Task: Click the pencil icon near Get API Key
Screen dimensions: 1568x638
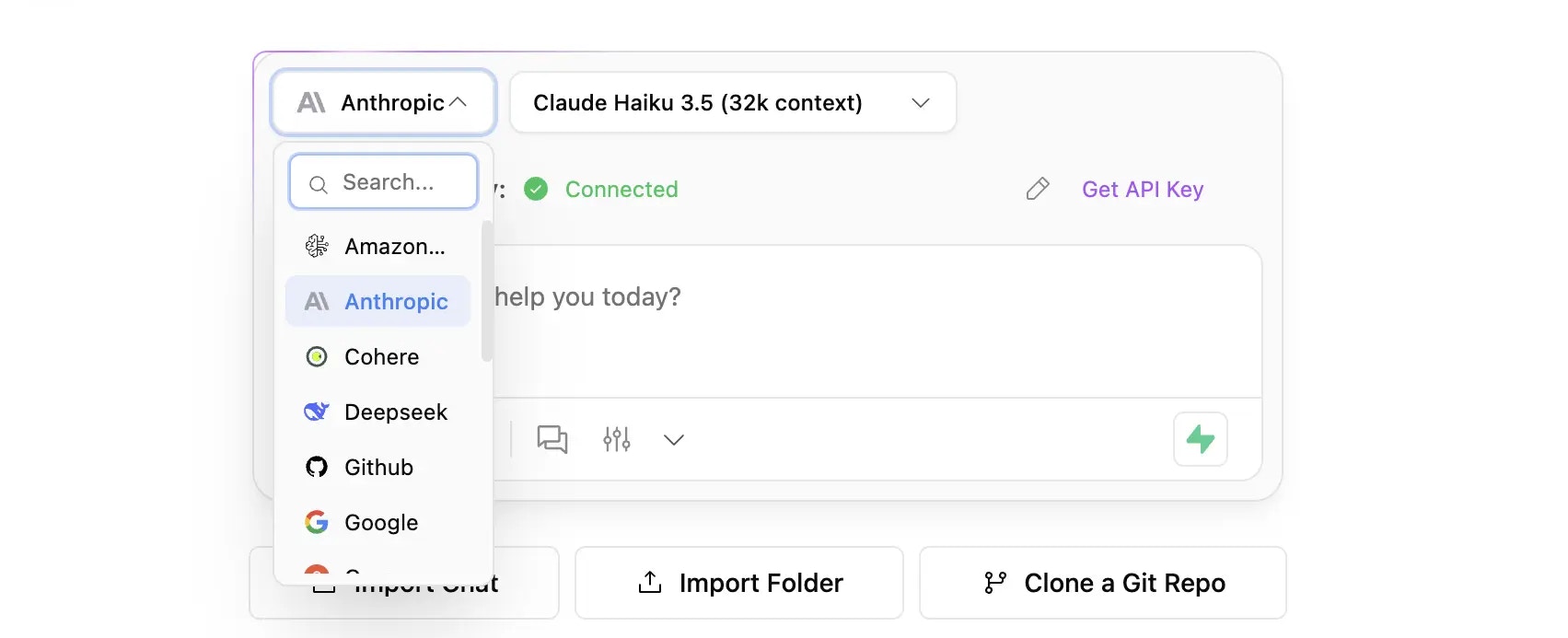Action: pyautogui.click(x=1037, y=189)
